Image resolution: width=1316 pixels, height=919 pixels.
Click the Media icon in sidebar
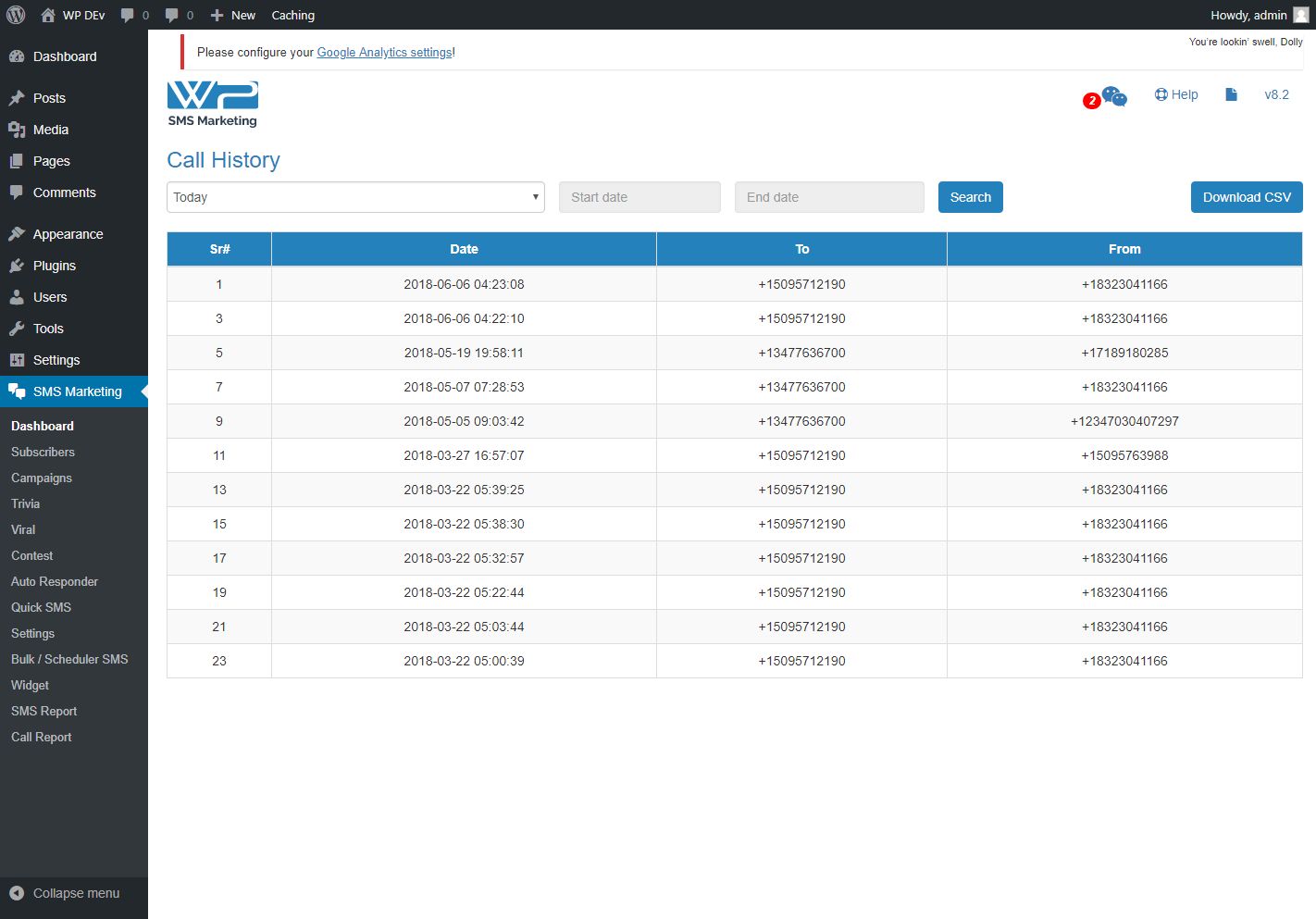point(17,130)
